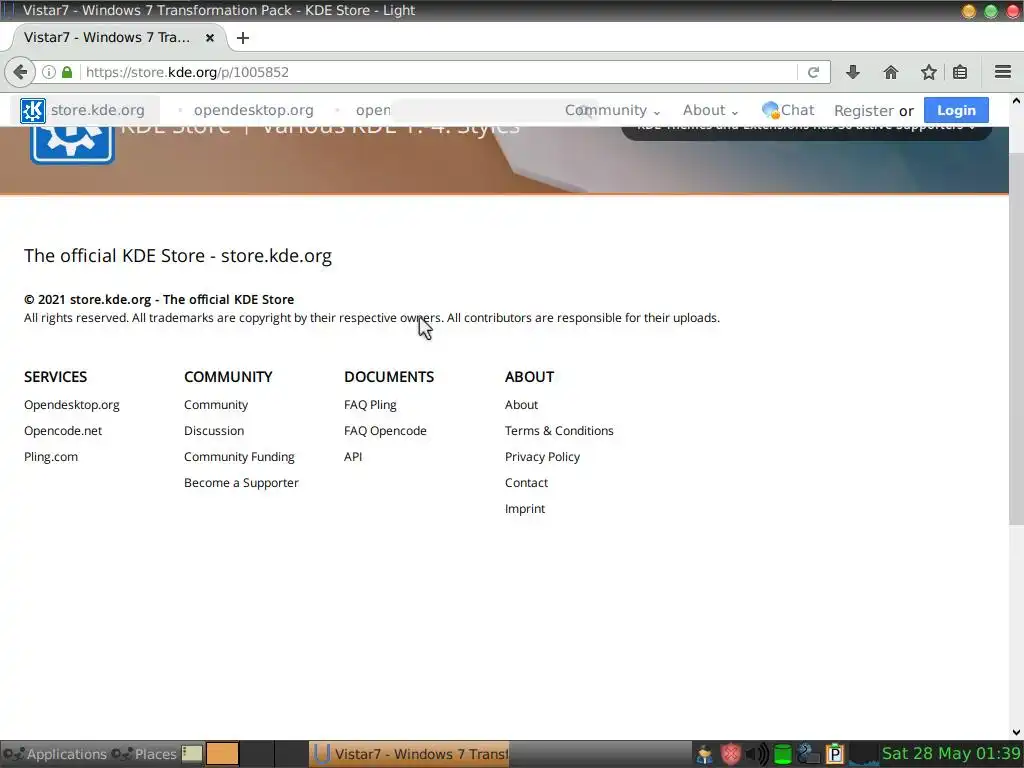The image size is (1024, 768).
Task: Select the Vistar7 - Windows 7 Tra... tab
Action: (108, 37)
